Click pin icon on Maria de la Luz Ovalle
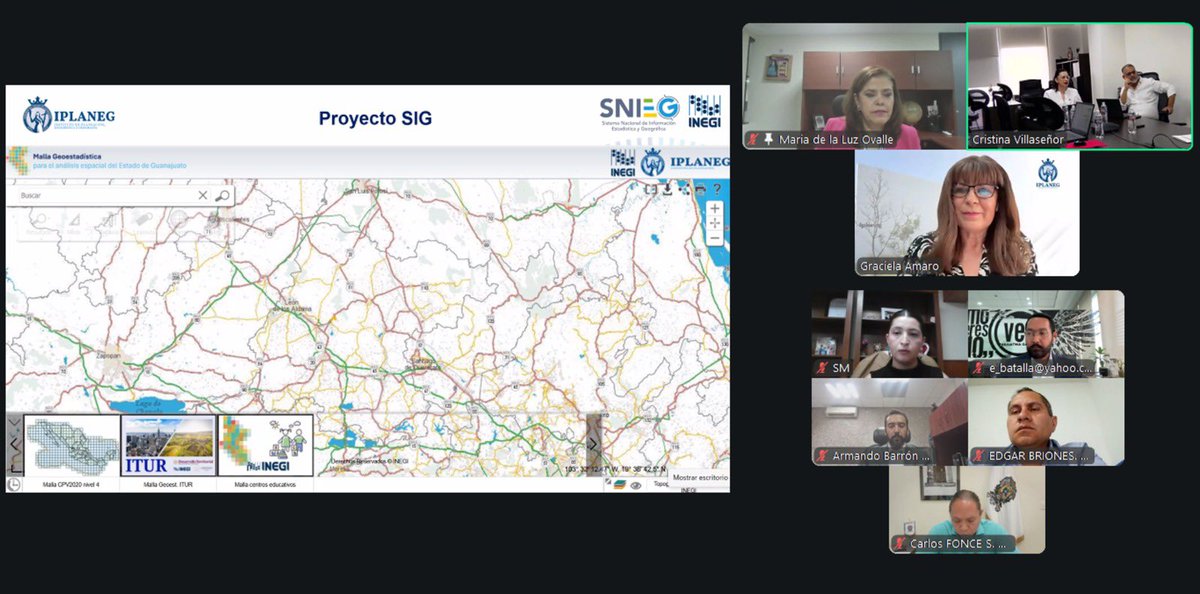This screenshot has height=594, width=1200. point(769,140)
